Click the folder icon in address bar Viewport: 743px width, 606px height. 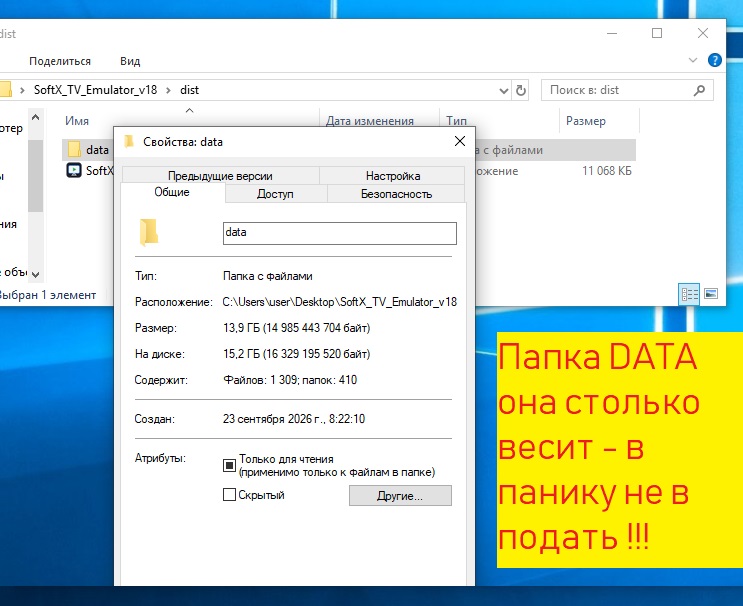(6, 90)
